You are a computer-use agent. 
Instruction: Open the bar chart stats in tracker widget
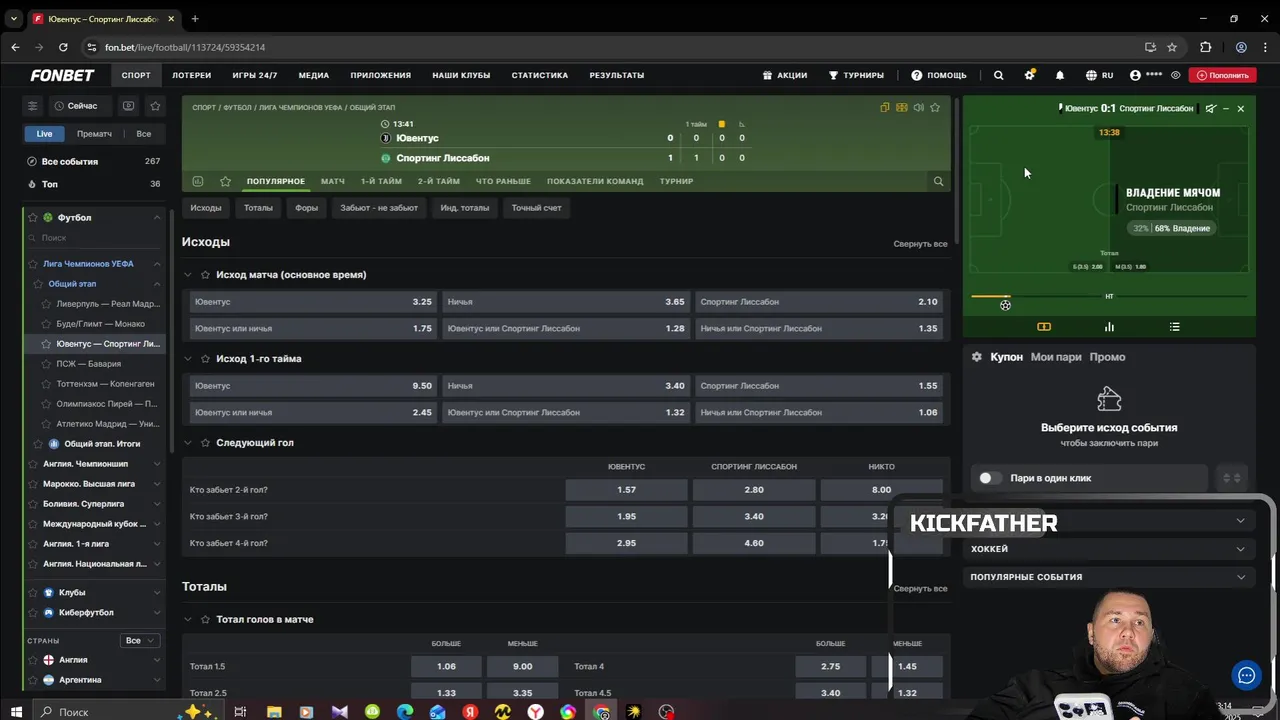click(x=1109, y=327)
